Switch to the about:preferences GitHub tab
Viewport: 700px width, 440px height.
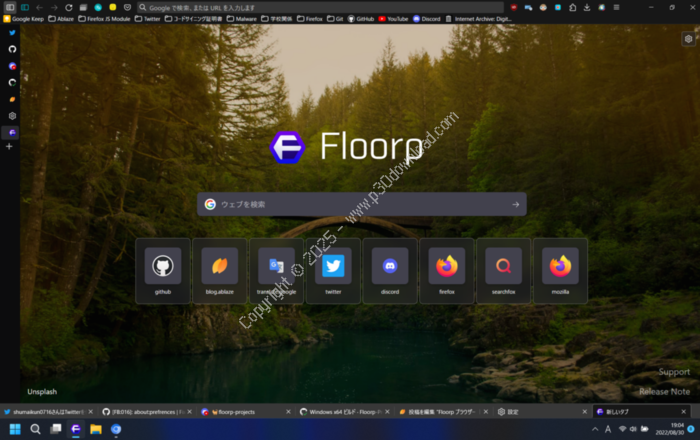coord(145,411)
